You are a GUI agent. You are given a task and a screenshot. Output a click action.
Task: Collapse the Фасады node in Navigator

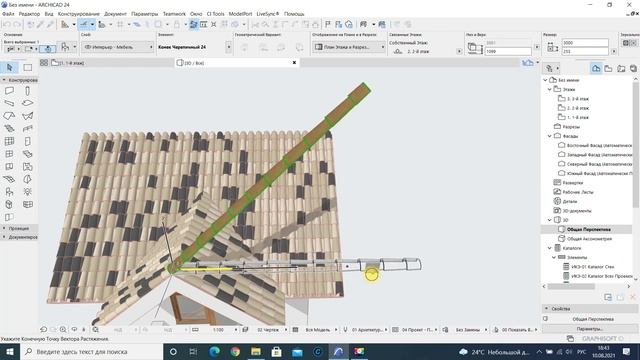click(550, 136)
